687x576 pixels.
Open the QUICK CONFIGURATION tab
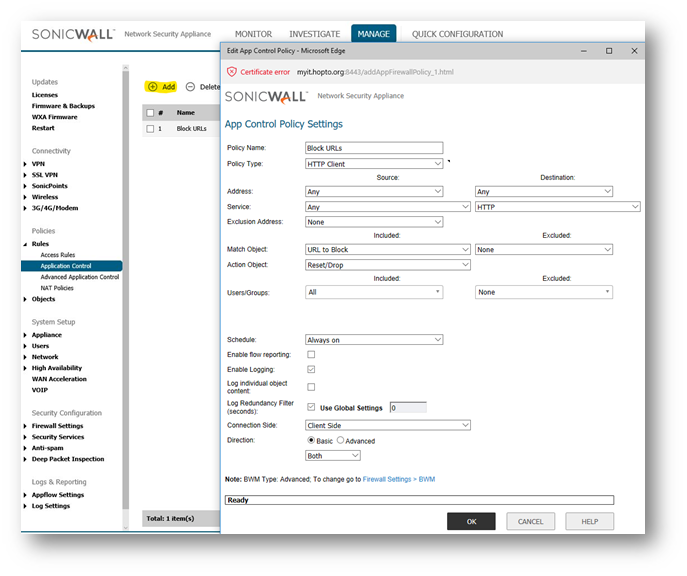457,34
